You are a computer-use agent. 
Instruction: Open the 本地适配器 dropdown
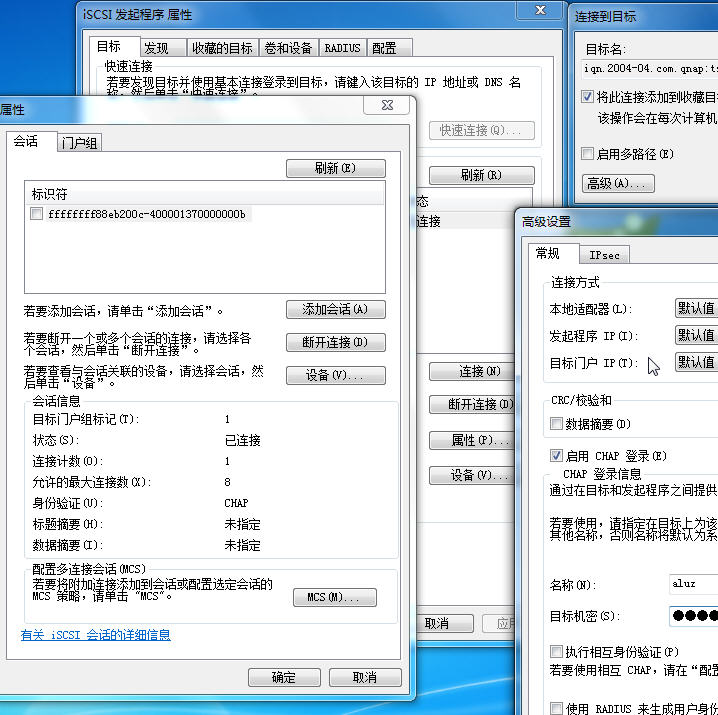[696, 309]
